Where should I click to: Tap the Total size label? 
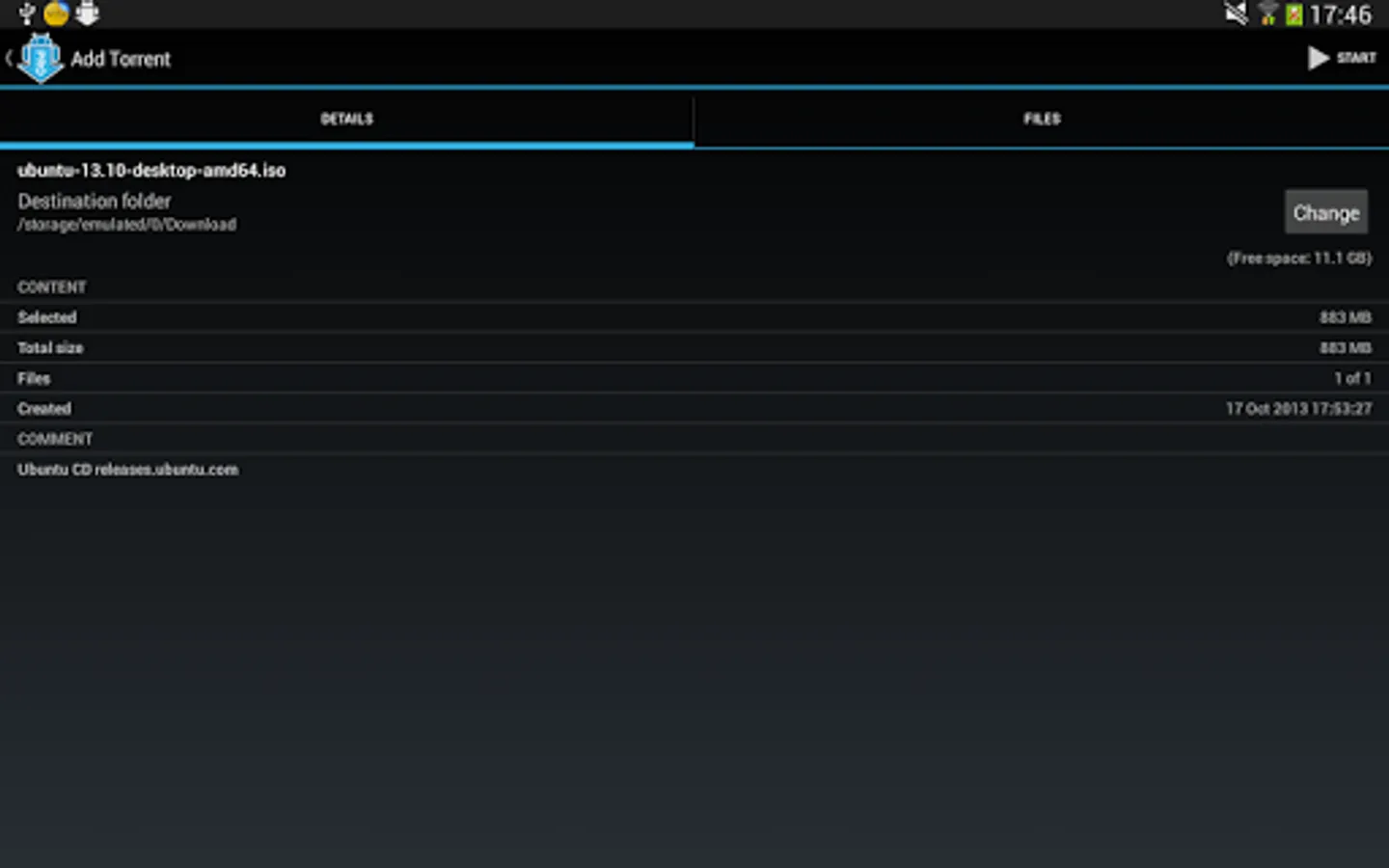tap(50, 348)
